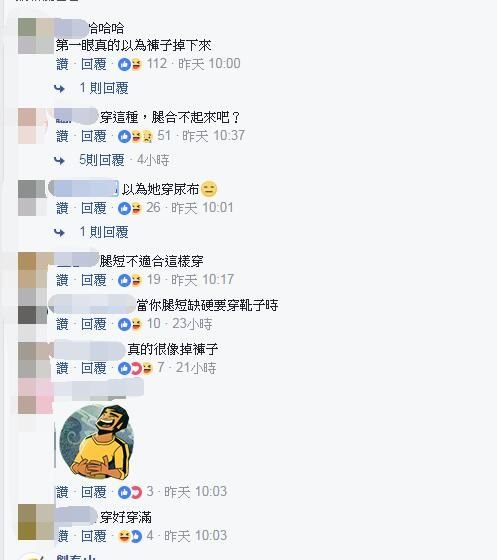The image size is (497, 560).
Task: Open like, love and haha reactions on 真的很像掉褲子
Action: click(x=136, y=368)
